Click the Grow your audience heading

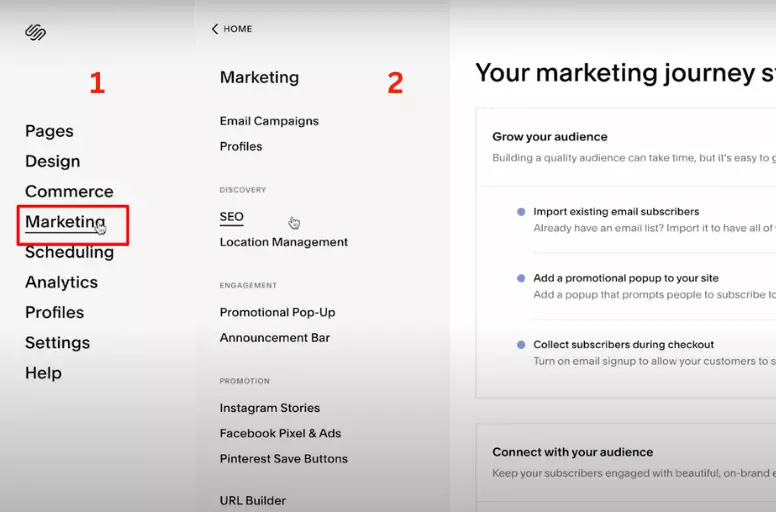click(x=550, y=137)
